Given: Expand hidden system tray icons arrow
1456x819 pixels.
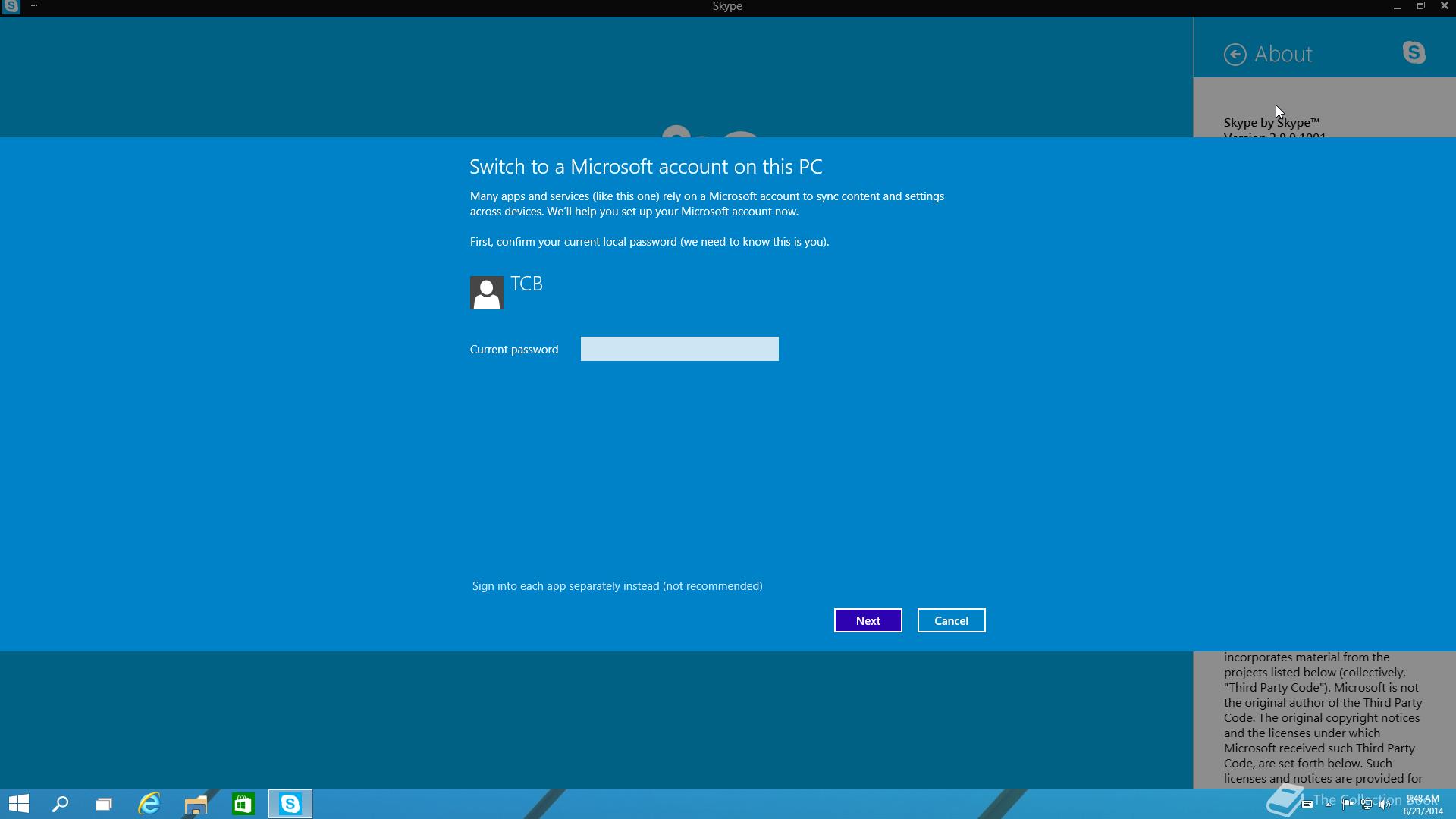Looking at the screenshot, I should [1328, 805].
